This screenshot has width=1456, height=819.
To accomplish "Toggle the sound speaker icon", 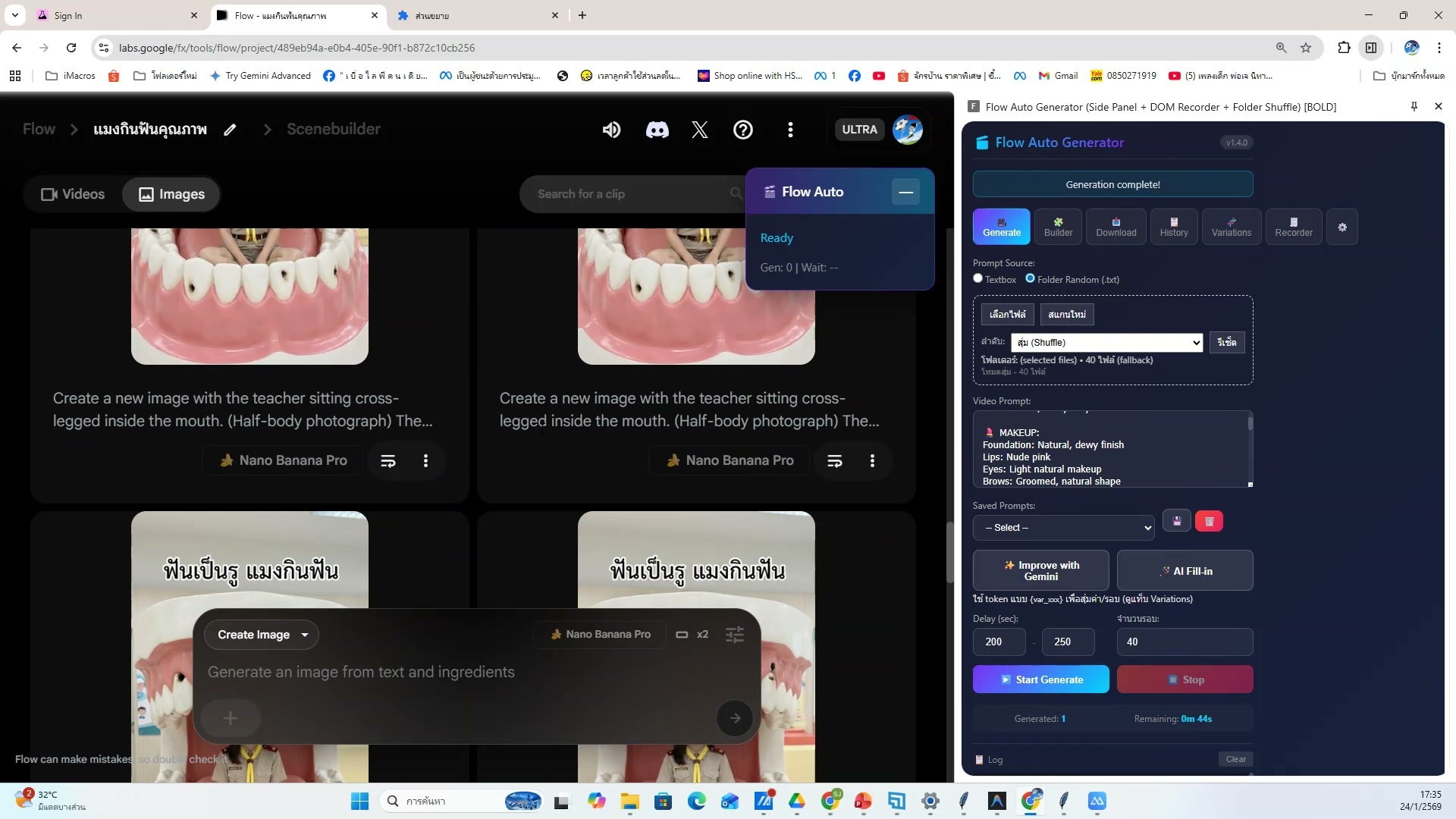I will click(611, 130).
